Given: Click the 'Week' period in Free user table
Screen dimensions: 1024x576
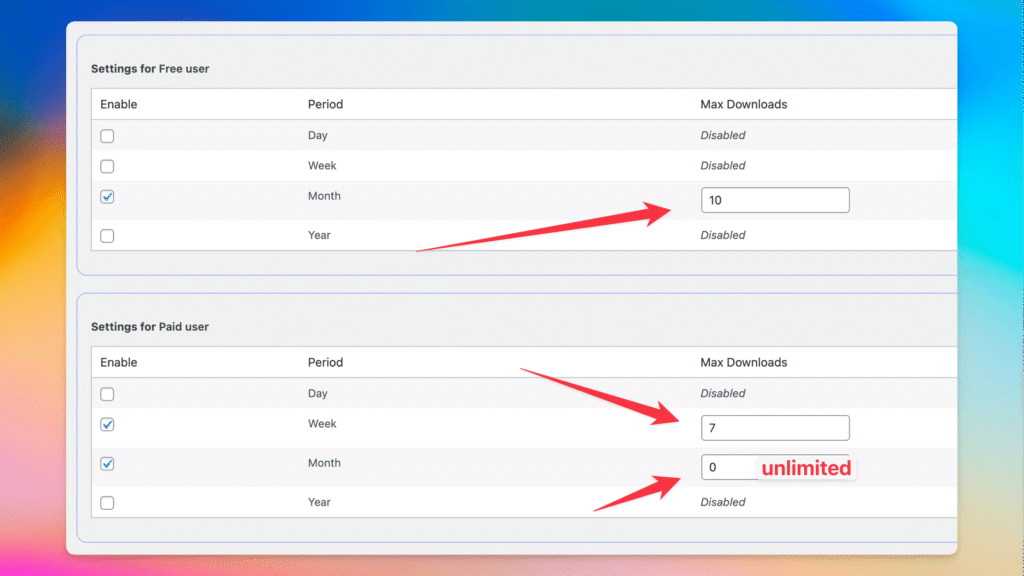Looking at the screenshot, I should [322, 165].
